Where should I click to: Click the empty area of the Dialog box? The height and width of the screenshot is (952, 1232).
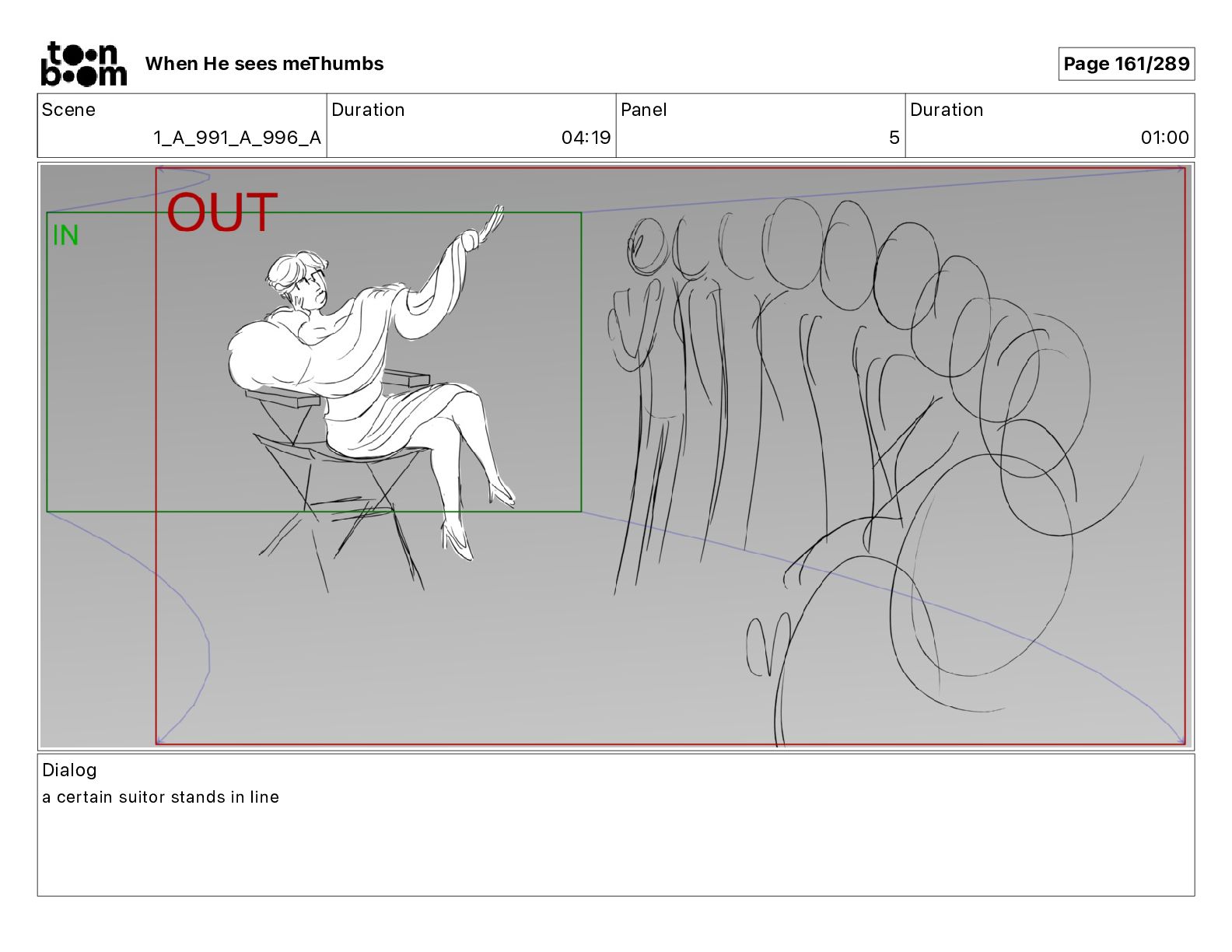616,852
